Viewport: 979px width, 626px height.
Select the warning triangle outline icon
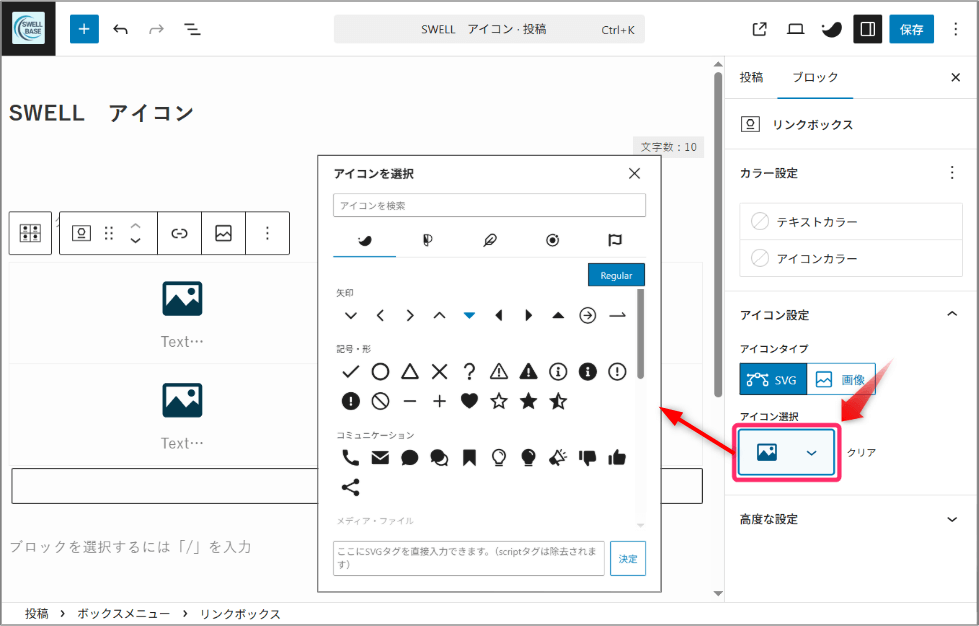point(499,372)
